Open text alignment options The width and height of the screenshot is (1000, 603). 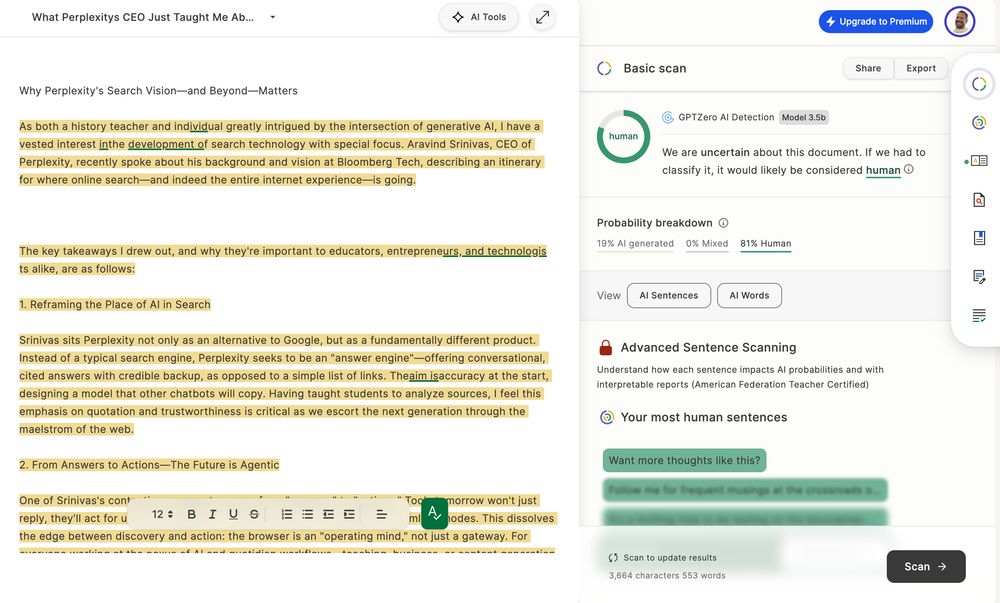[381, 514]
